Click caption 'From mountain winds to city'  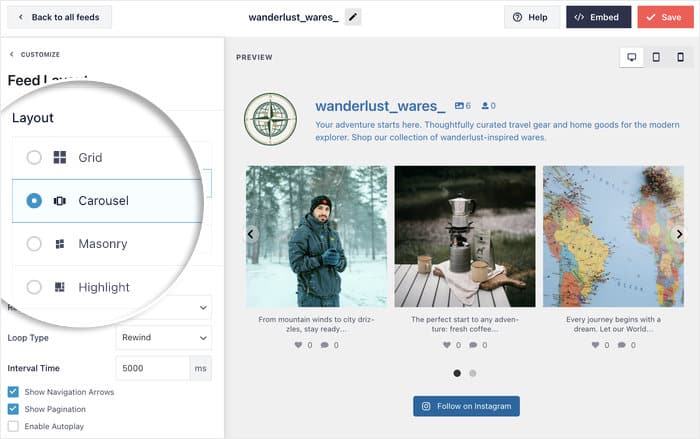click(316, 324)
